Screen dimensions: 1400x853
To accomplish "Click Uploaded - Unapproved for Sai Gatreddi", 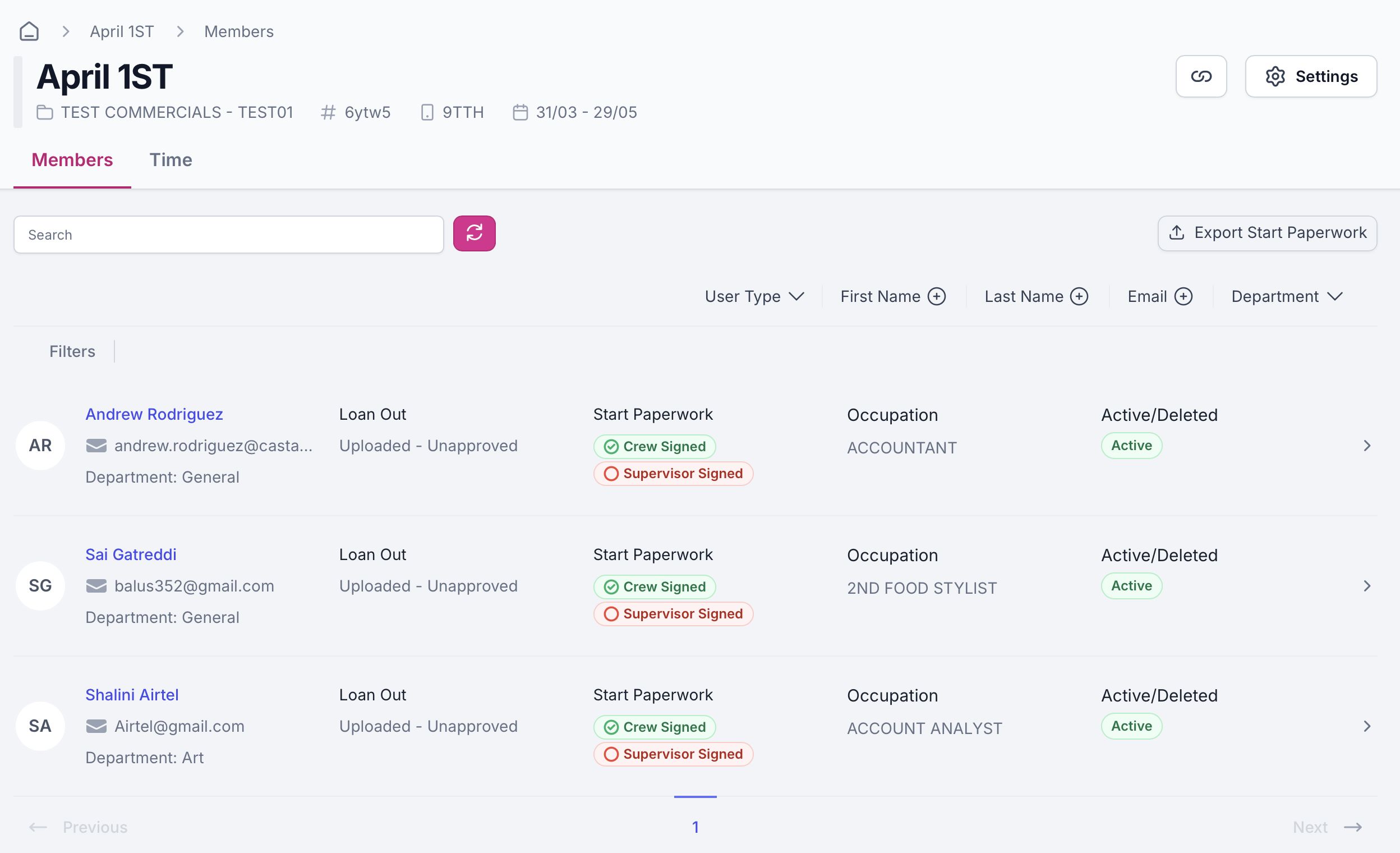I will [429, 586].
